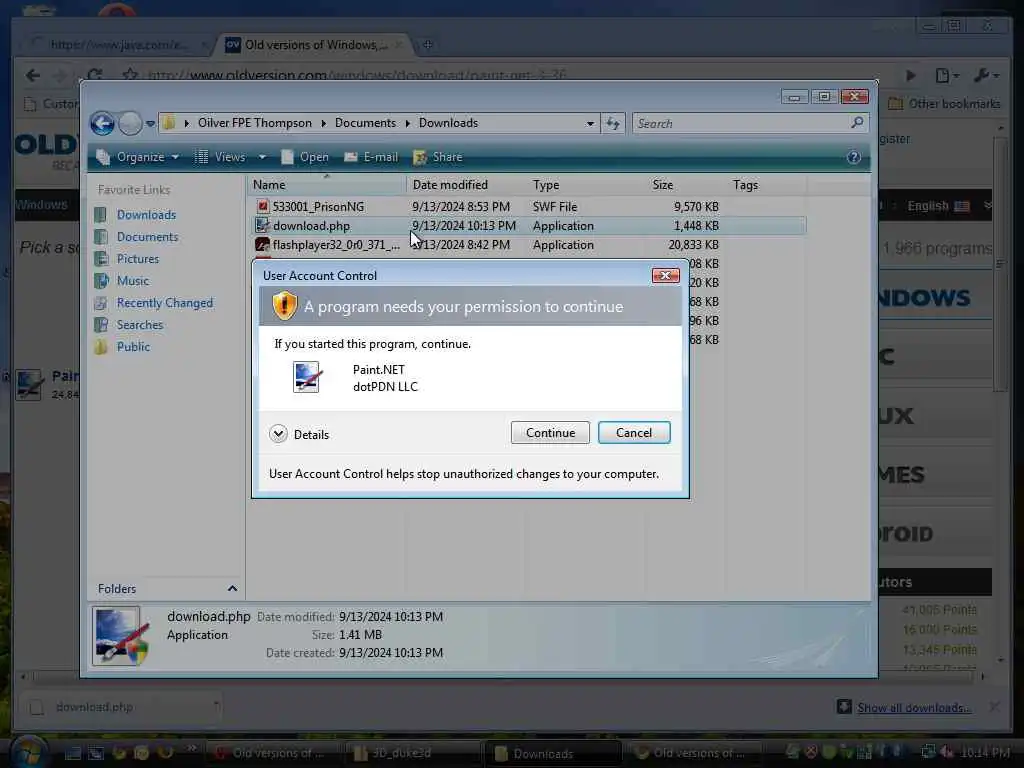Select download.php file row

(529, 226)
